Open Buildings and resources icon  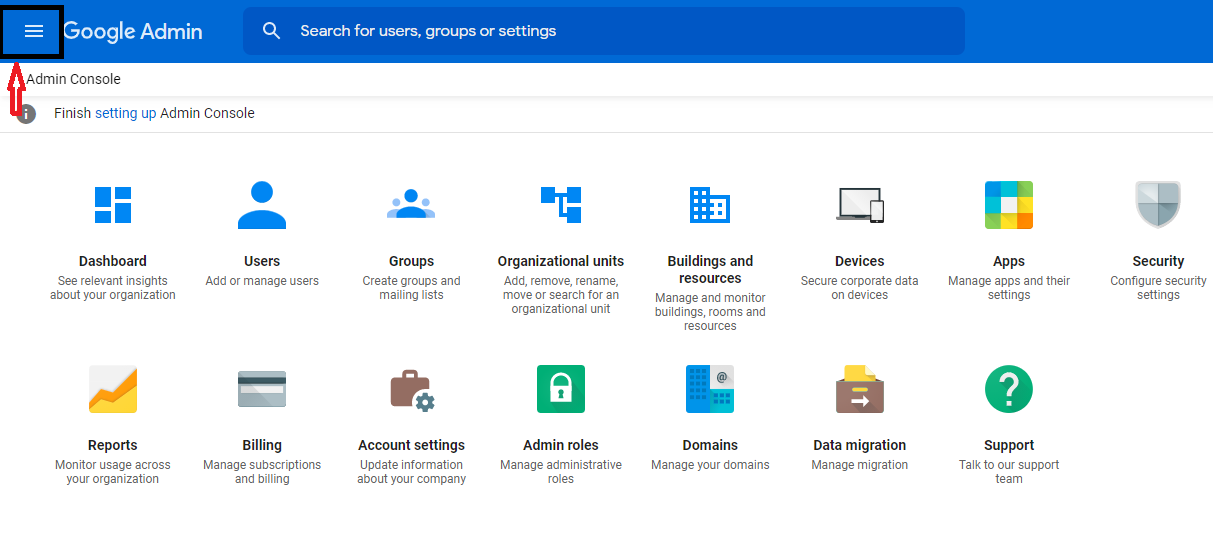(x=710, y=205)
